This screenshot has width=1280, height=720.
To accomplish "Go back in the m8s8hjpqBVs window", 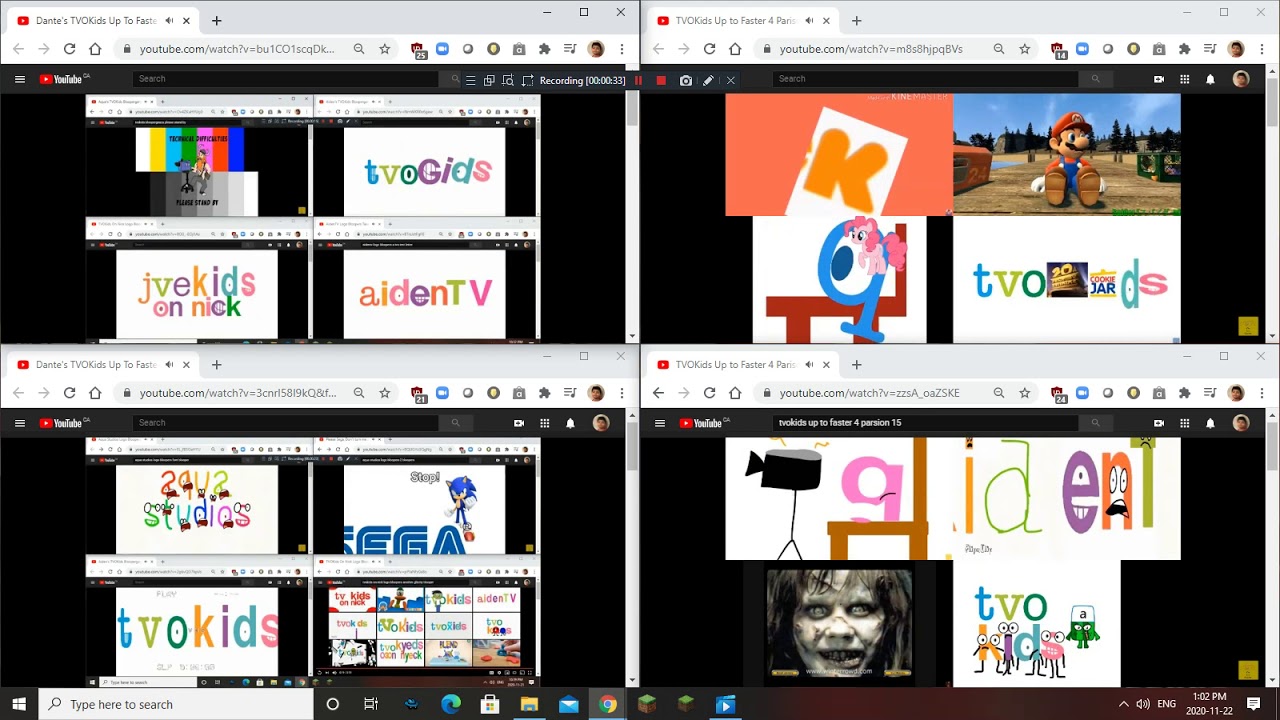I will 658,49.
